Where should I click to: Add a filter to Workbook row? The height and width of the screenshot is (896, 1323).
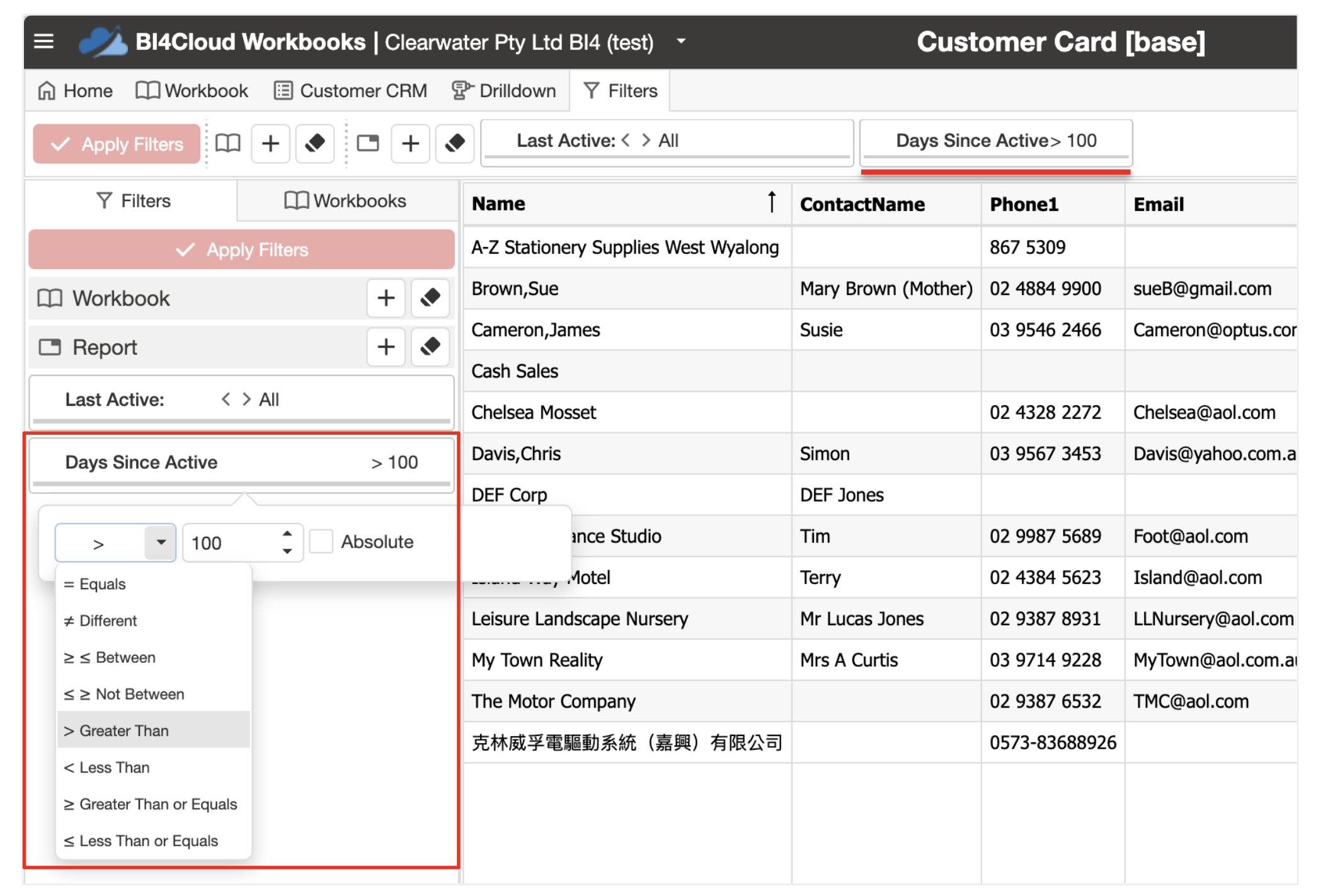coord(386,298)
